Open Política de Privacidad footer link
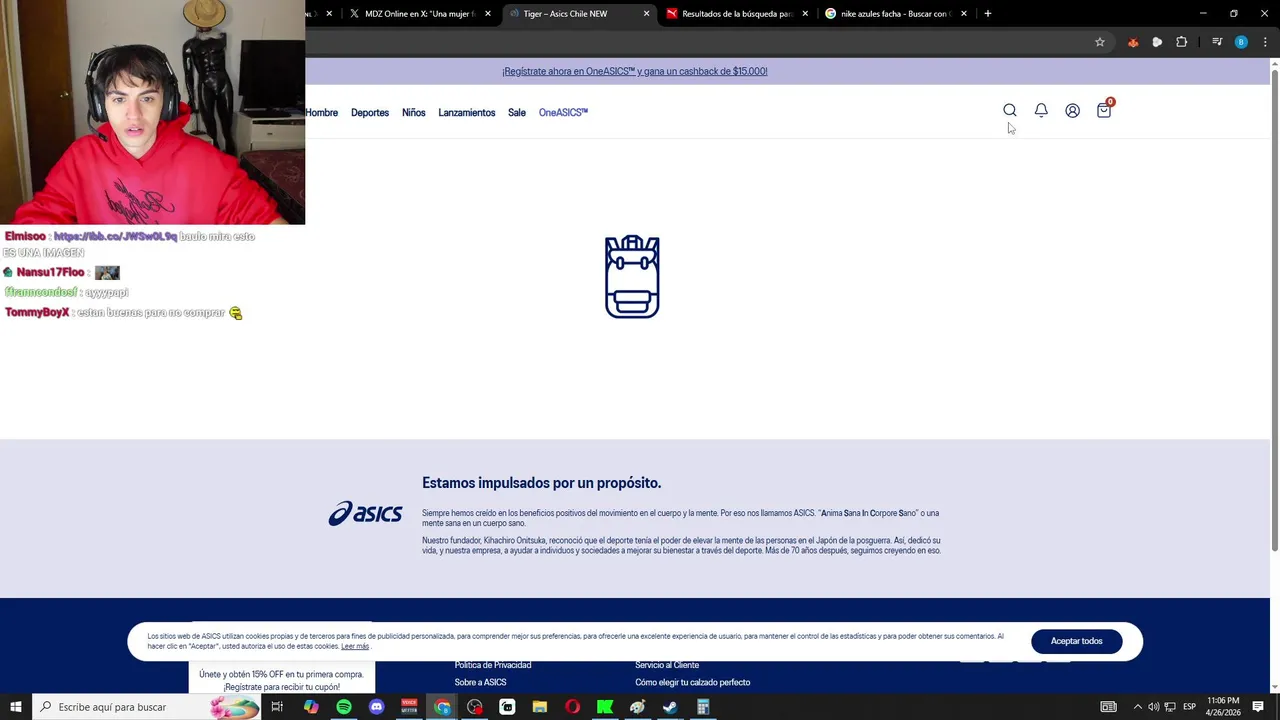This screenshot has height=720, width=1280. [493, 665]
